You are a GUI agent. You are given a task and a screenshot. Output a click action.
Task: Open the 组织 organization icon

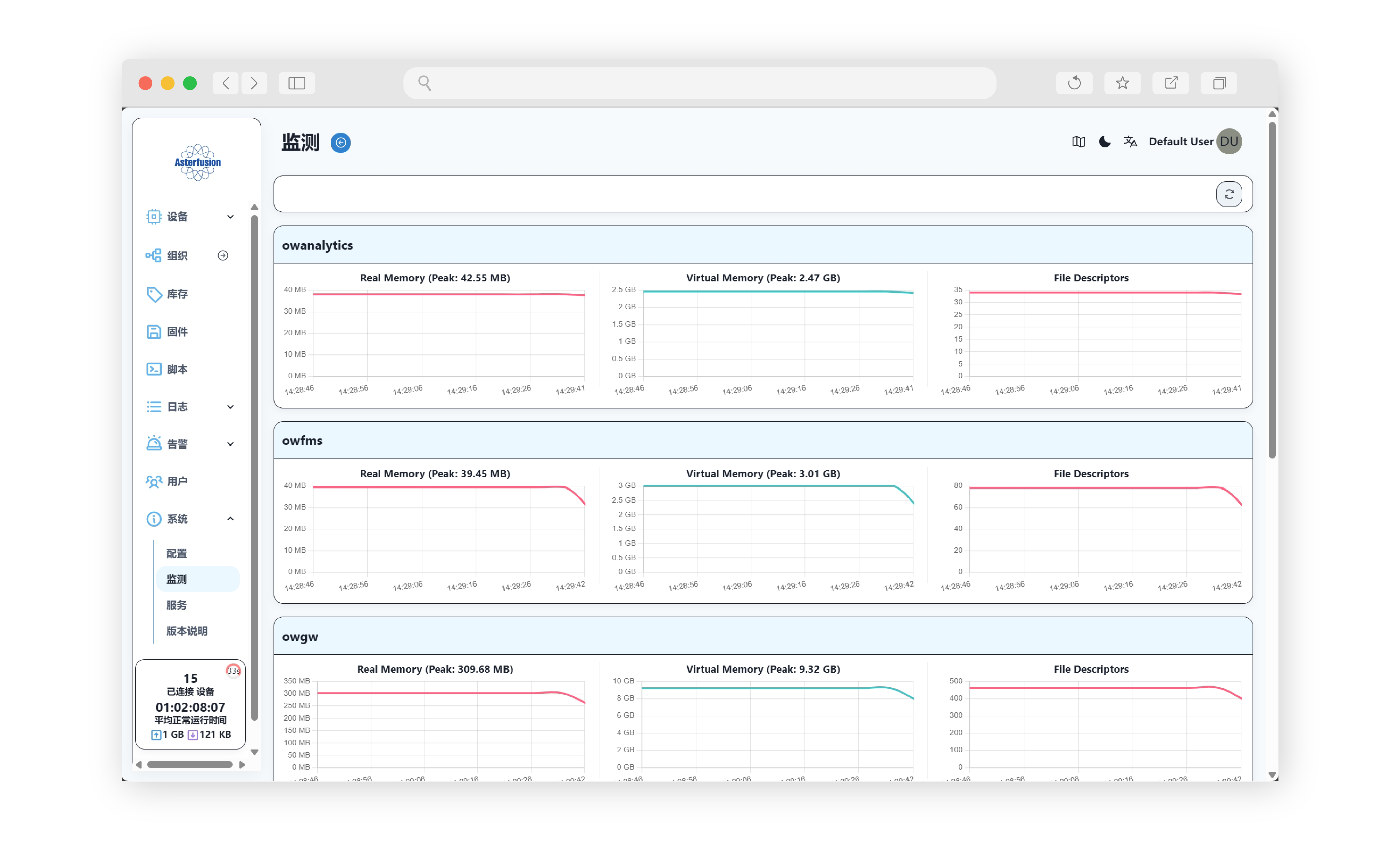pos(153,255)
